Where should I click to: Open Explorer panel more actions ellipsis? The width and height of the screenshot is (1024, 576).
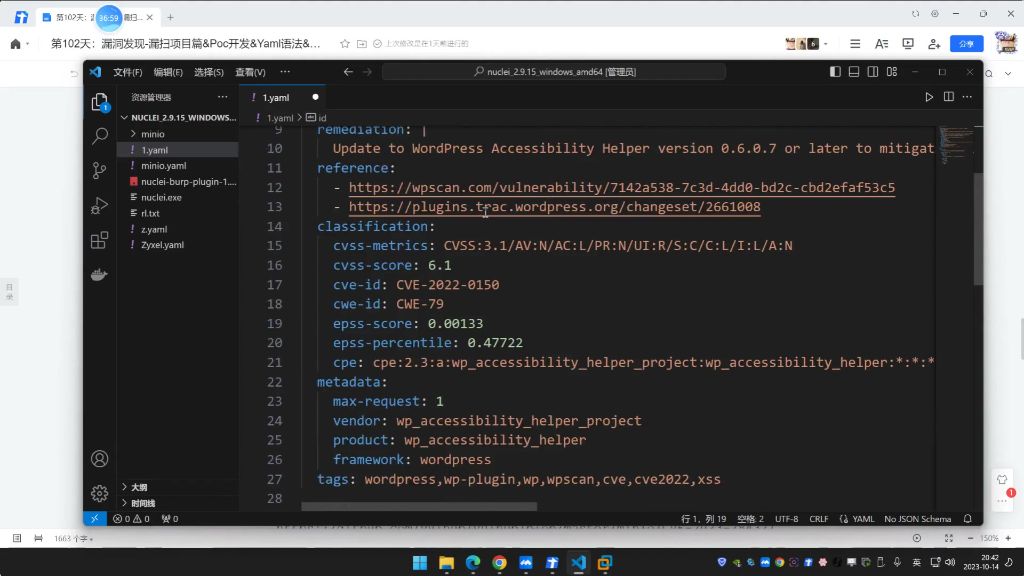coord(222,97)
